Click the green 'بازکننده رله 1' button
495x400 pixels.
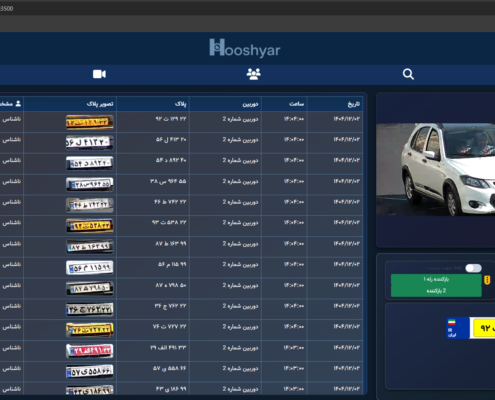(x=436, y=279)
